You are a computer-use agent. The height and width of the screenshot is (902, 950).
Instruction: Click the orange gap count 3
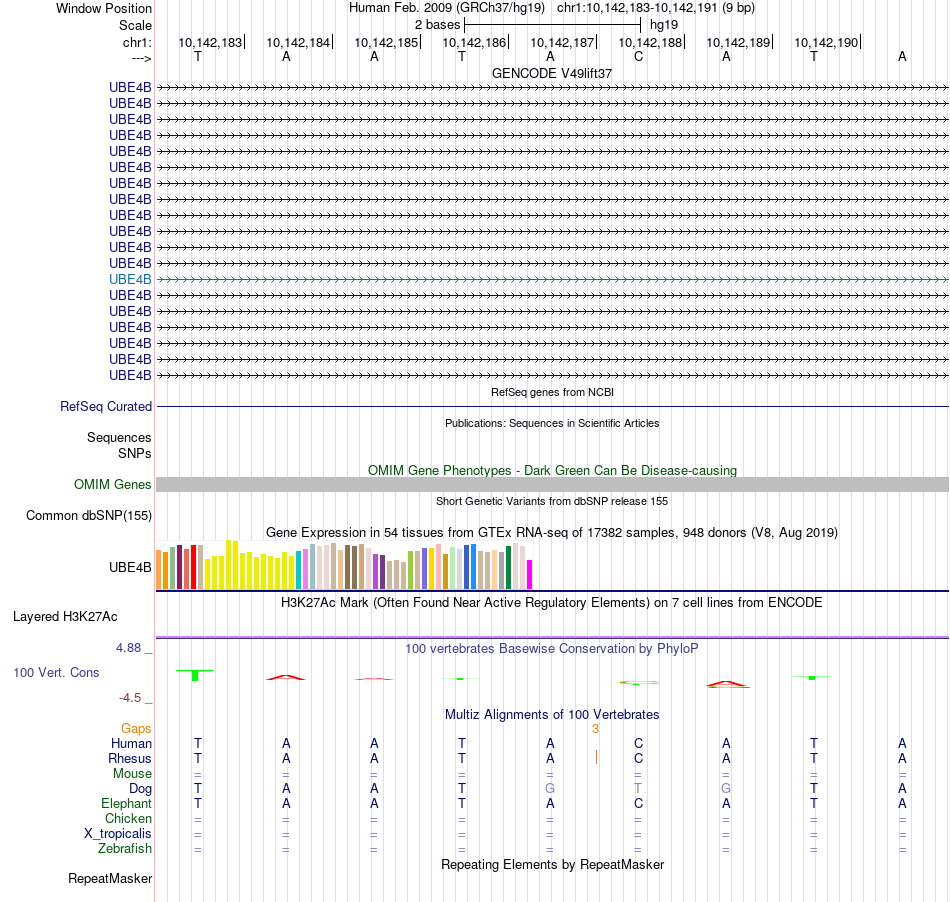(596, 729)
